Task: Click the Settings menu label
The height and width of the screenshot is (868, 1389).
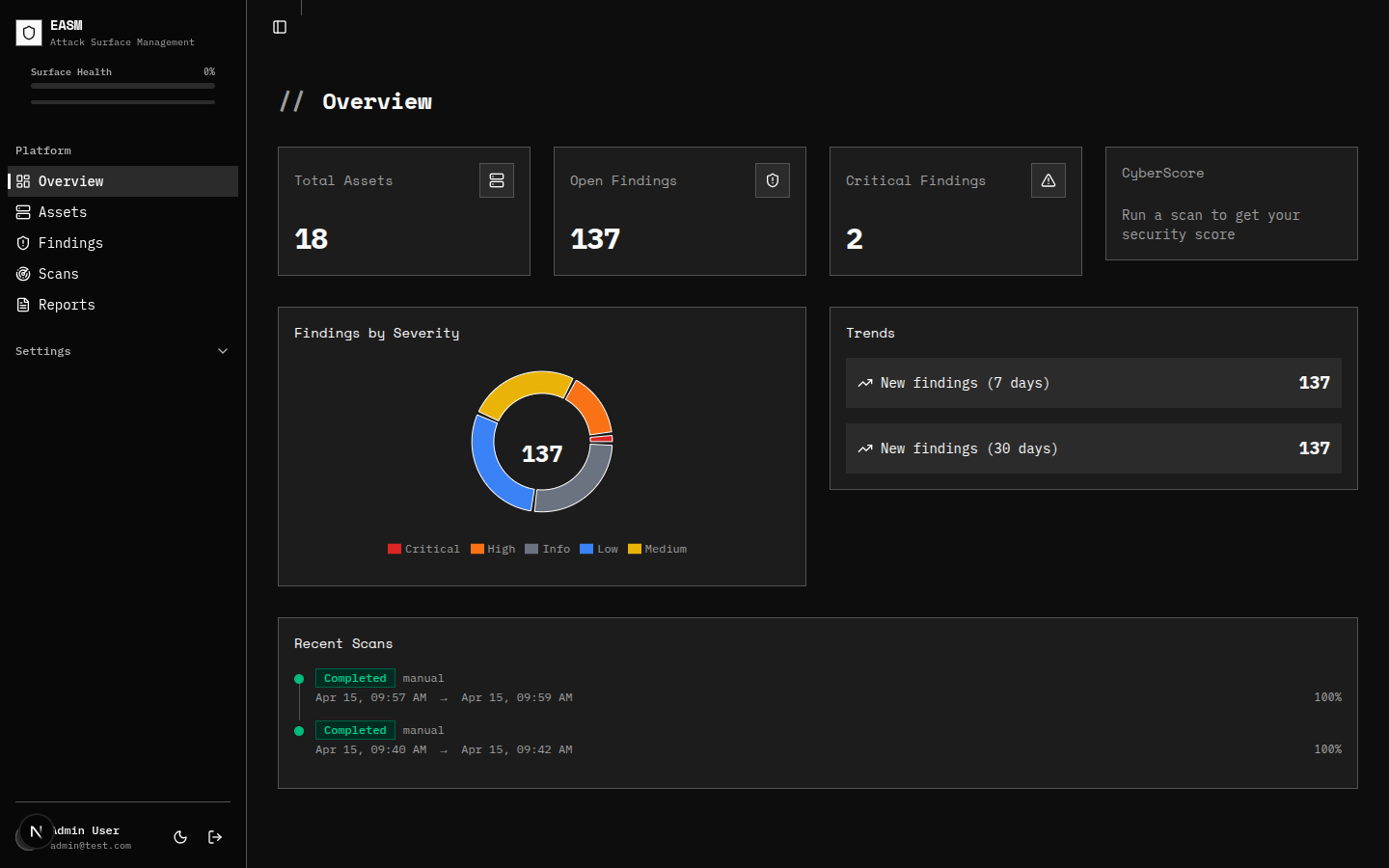Action: (x=43, y=351)
